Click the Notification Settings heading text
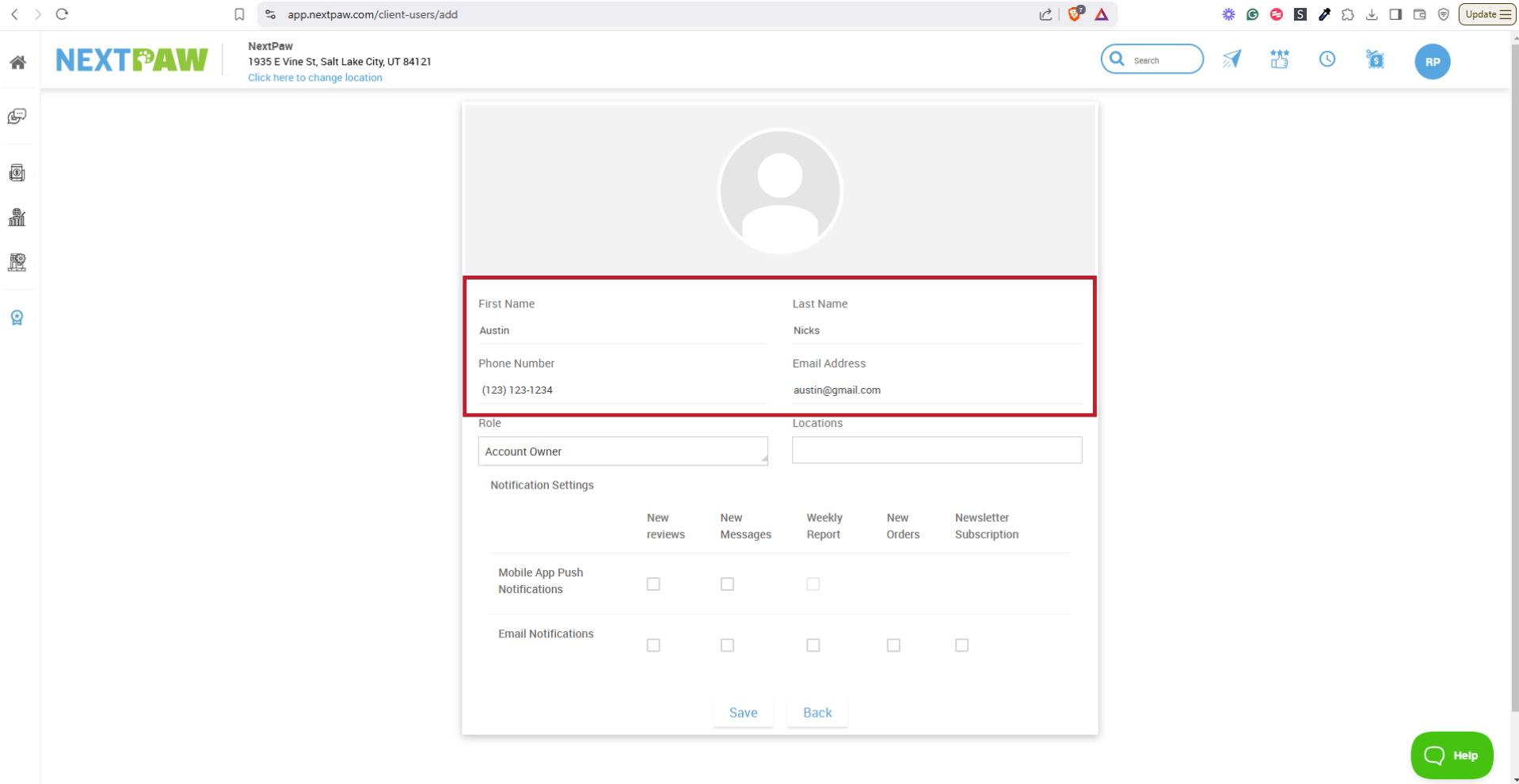Image resolution: width=1519 pixels, height=784 pixels. pyautogui.click(x=542, y=485)
